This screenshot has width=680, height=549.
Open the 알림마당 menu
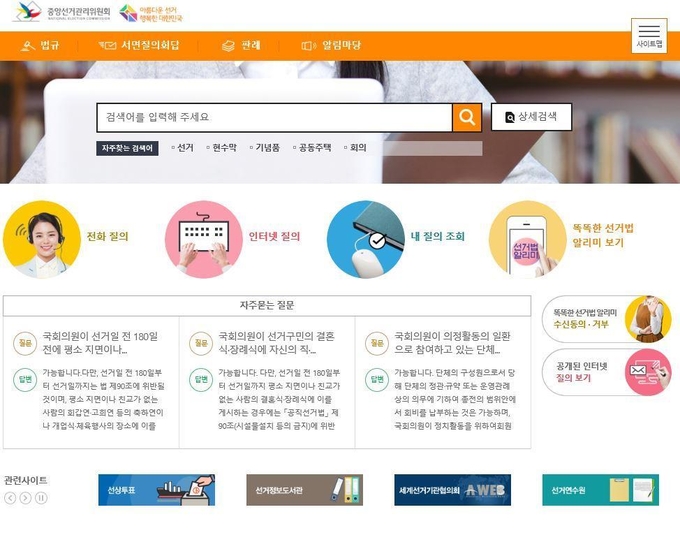coord(331,45)
